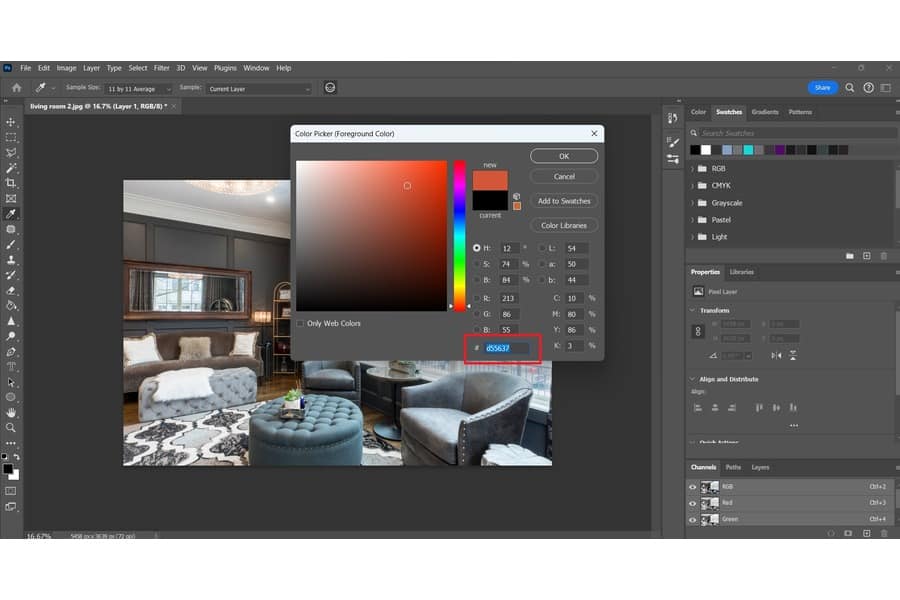Pick the cyan swatch in Swatches panel
This screenshot has width=900, height=600.
point(748,150)
